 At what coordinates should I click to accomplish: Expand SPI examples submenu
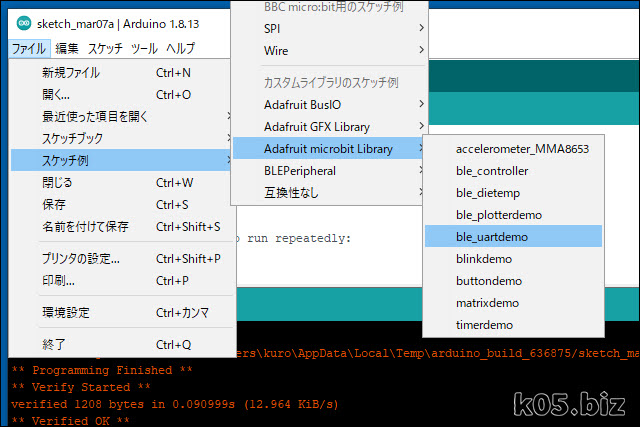(330, 29)
